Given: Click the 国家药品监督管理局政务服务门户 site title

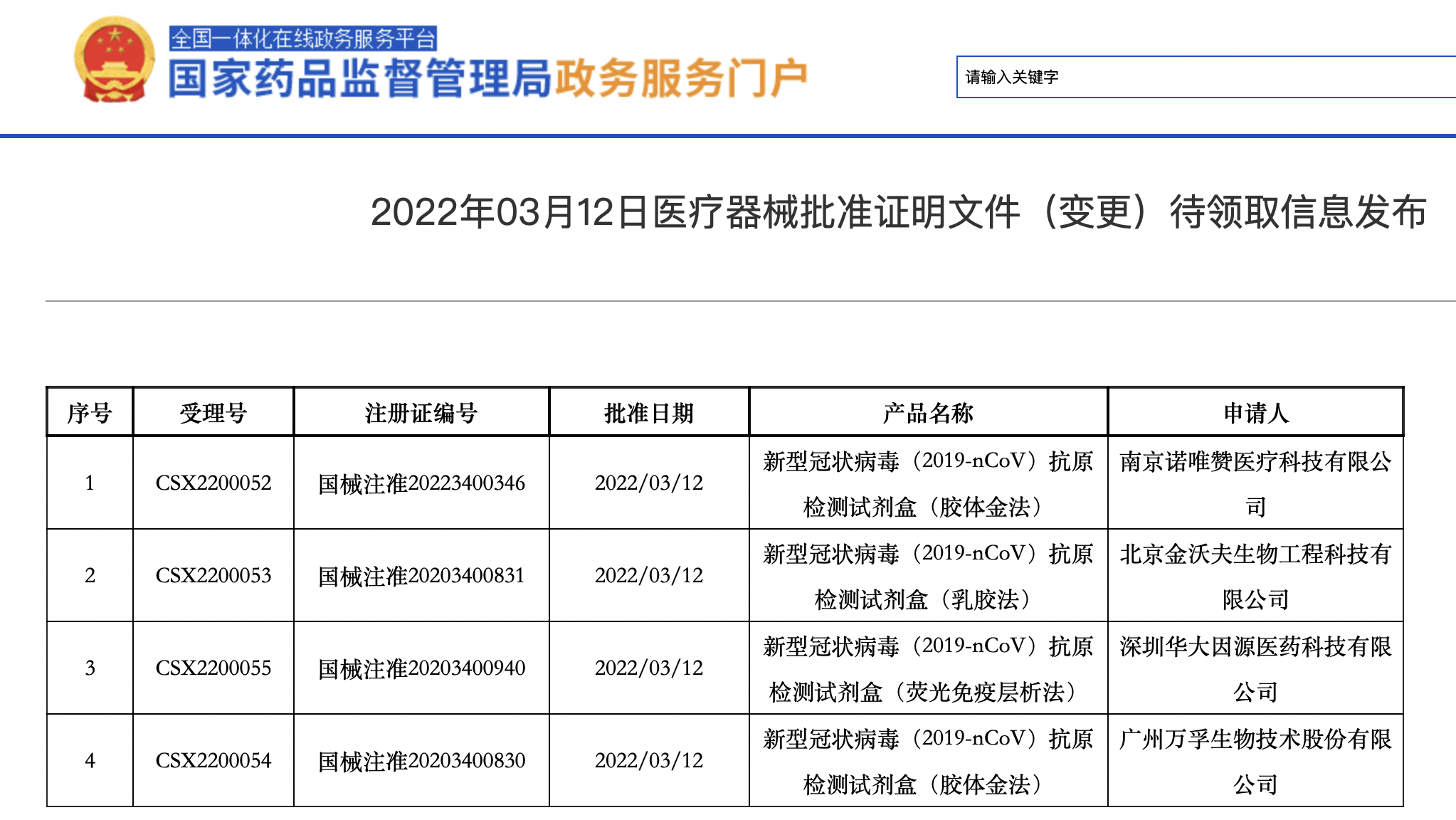Looking at the screenshot, I should tap(488, 78).
